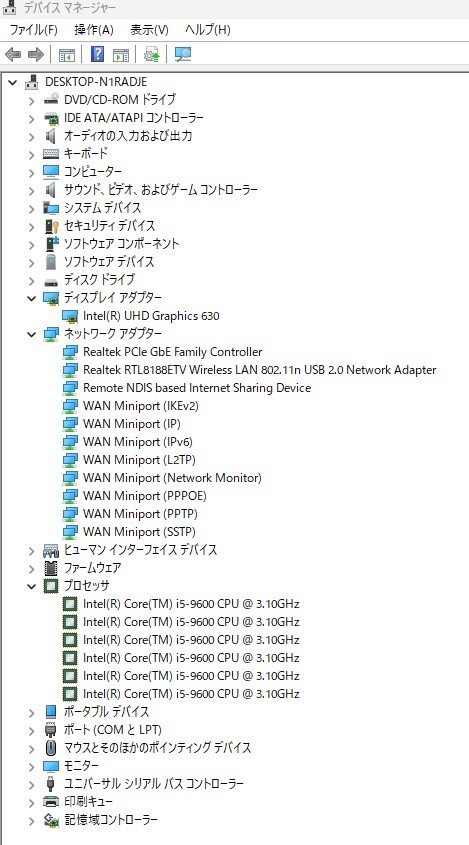Image resolution: width=469 pixels, height=845 pixels.
Task: Expand the ユニバーサル シリアル バス コントローラー node
Action: pyautogui.click(x=31, y=784)
